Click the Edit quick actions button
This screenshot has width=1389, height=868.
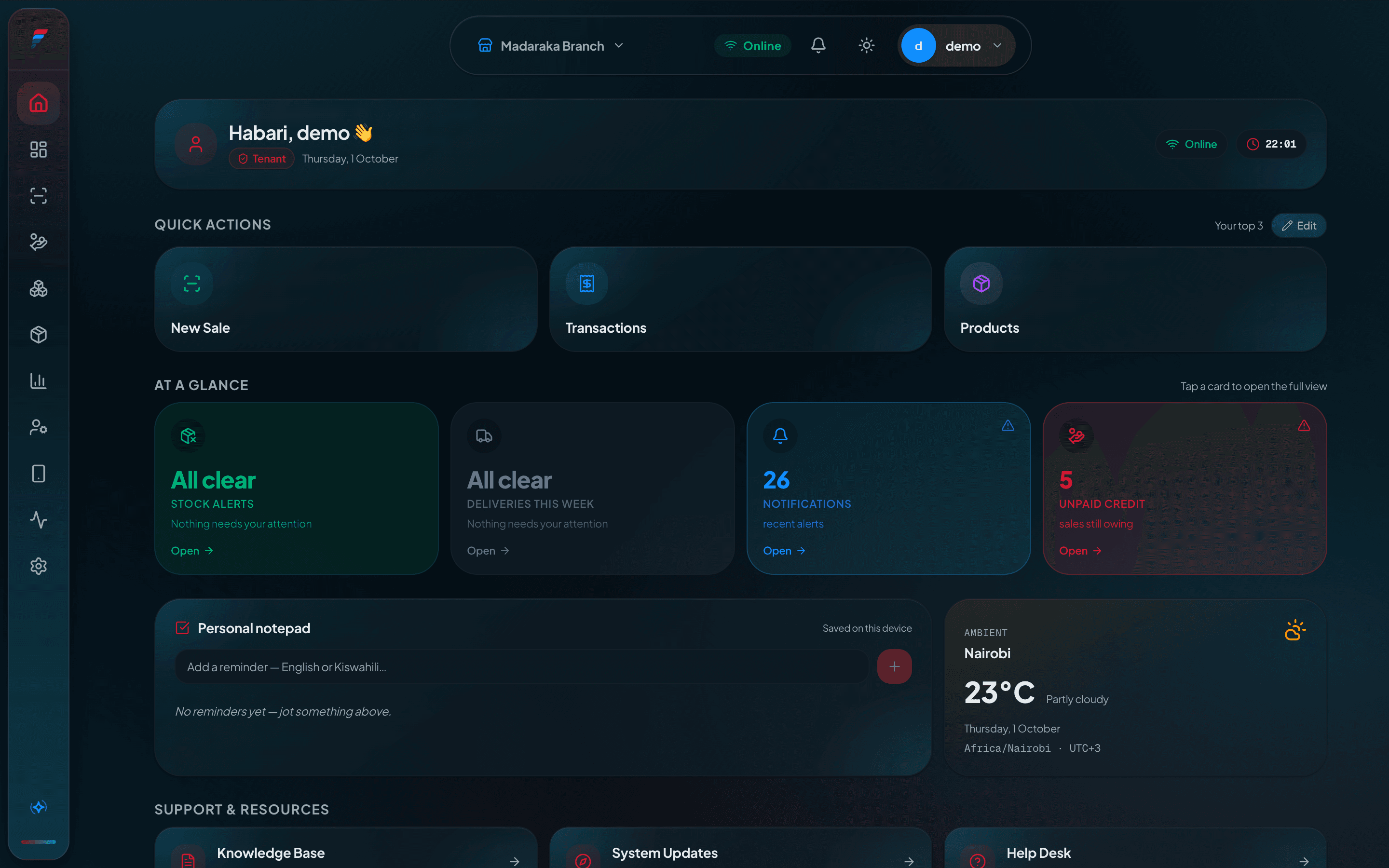click(1299, 226)
